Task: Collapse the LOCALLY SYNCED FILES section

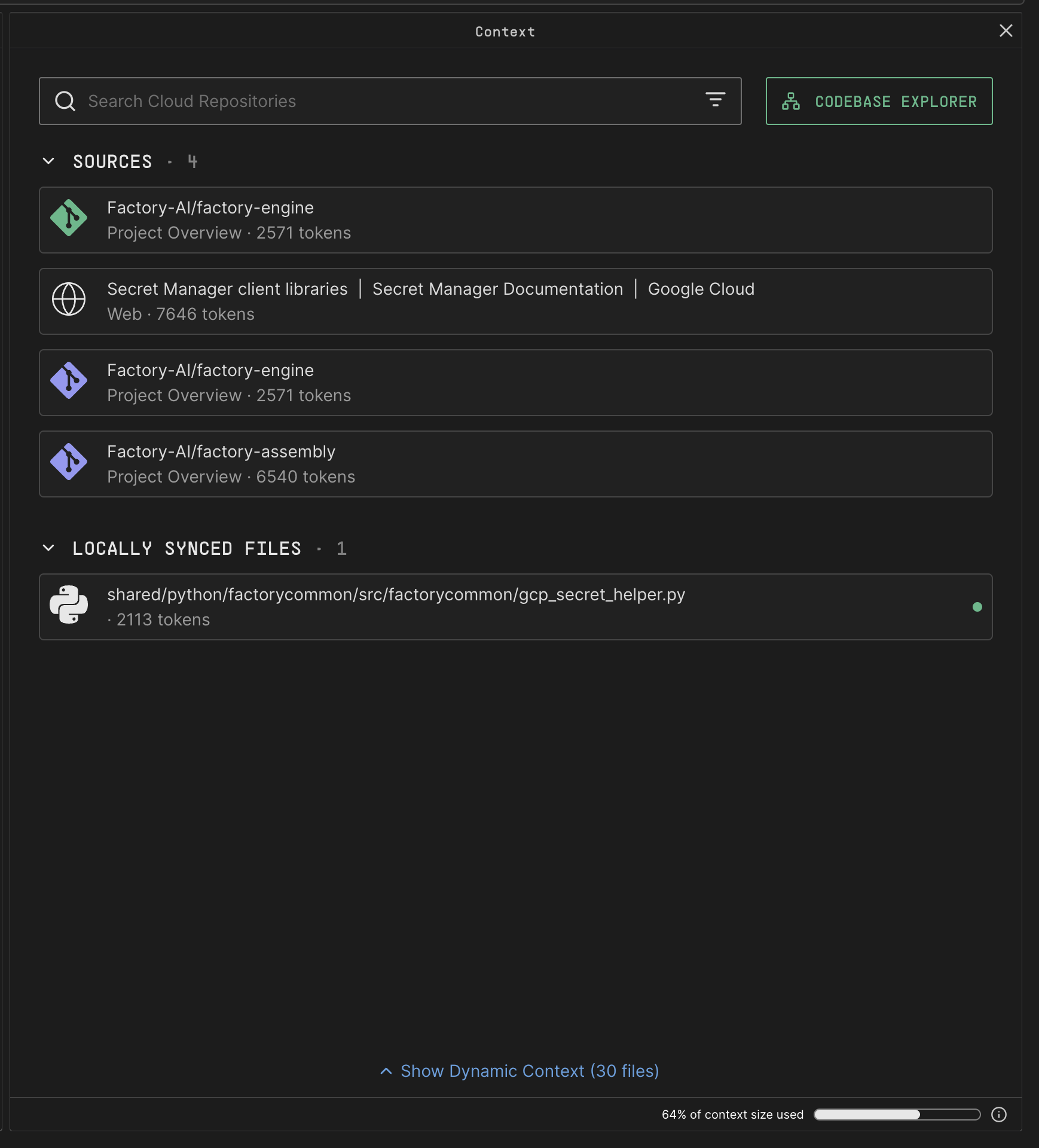Action: (x=48, y=548)
